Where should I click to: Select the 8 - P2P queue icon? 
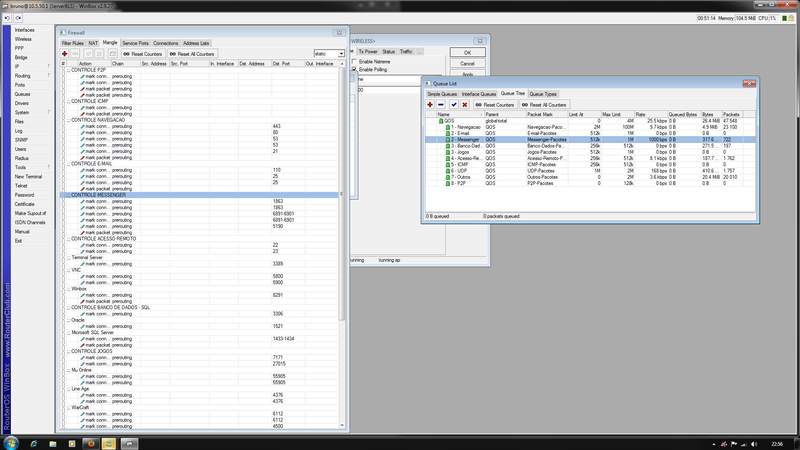coord(448,183)
